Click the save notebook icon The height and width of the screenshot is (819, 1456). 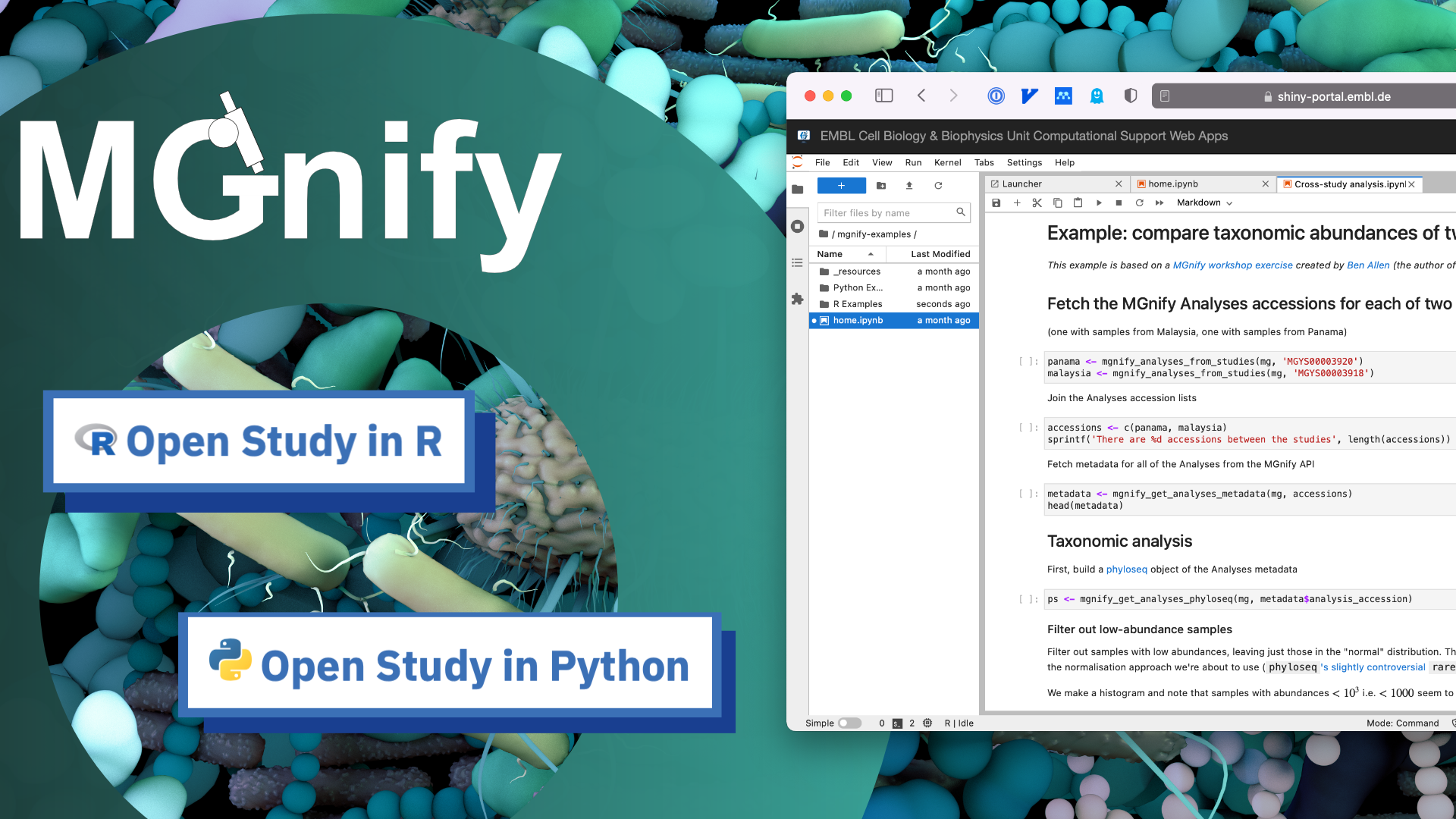pos(996,202)
